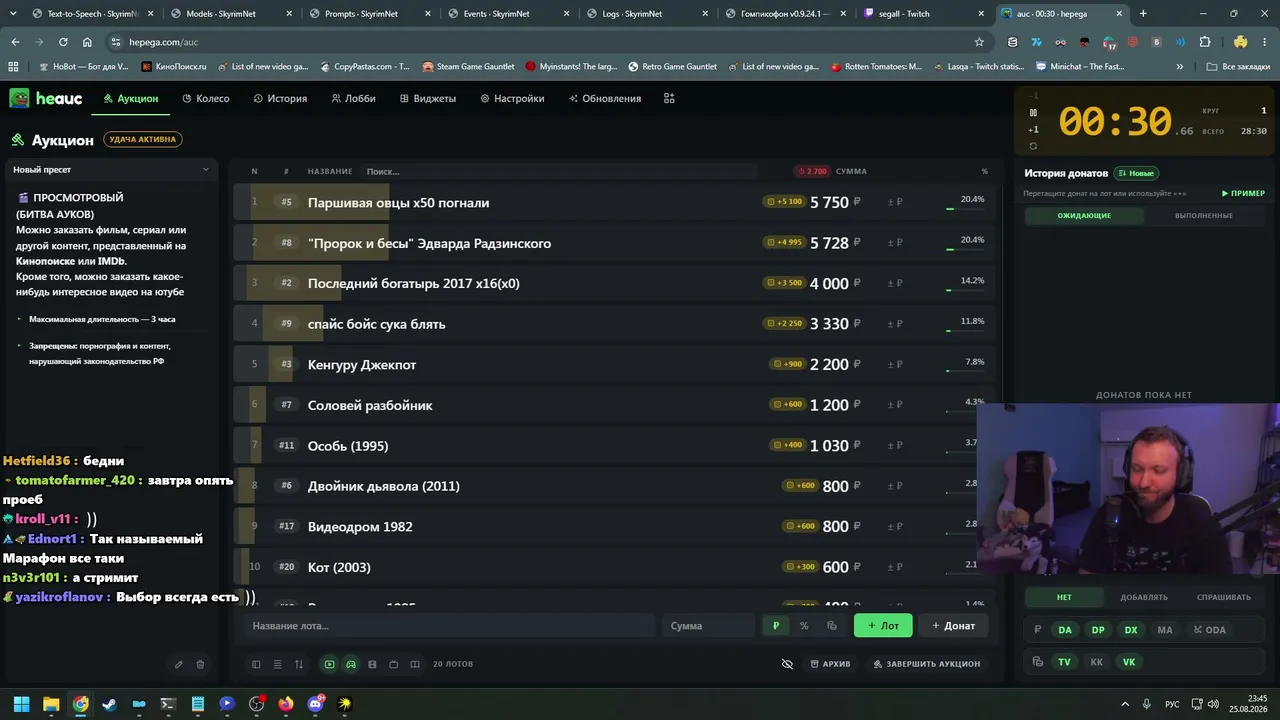The width and height of the screenshot is (1280, 720).
Task: Toggle the DA donation source
Action: [x=1065, y=630]
